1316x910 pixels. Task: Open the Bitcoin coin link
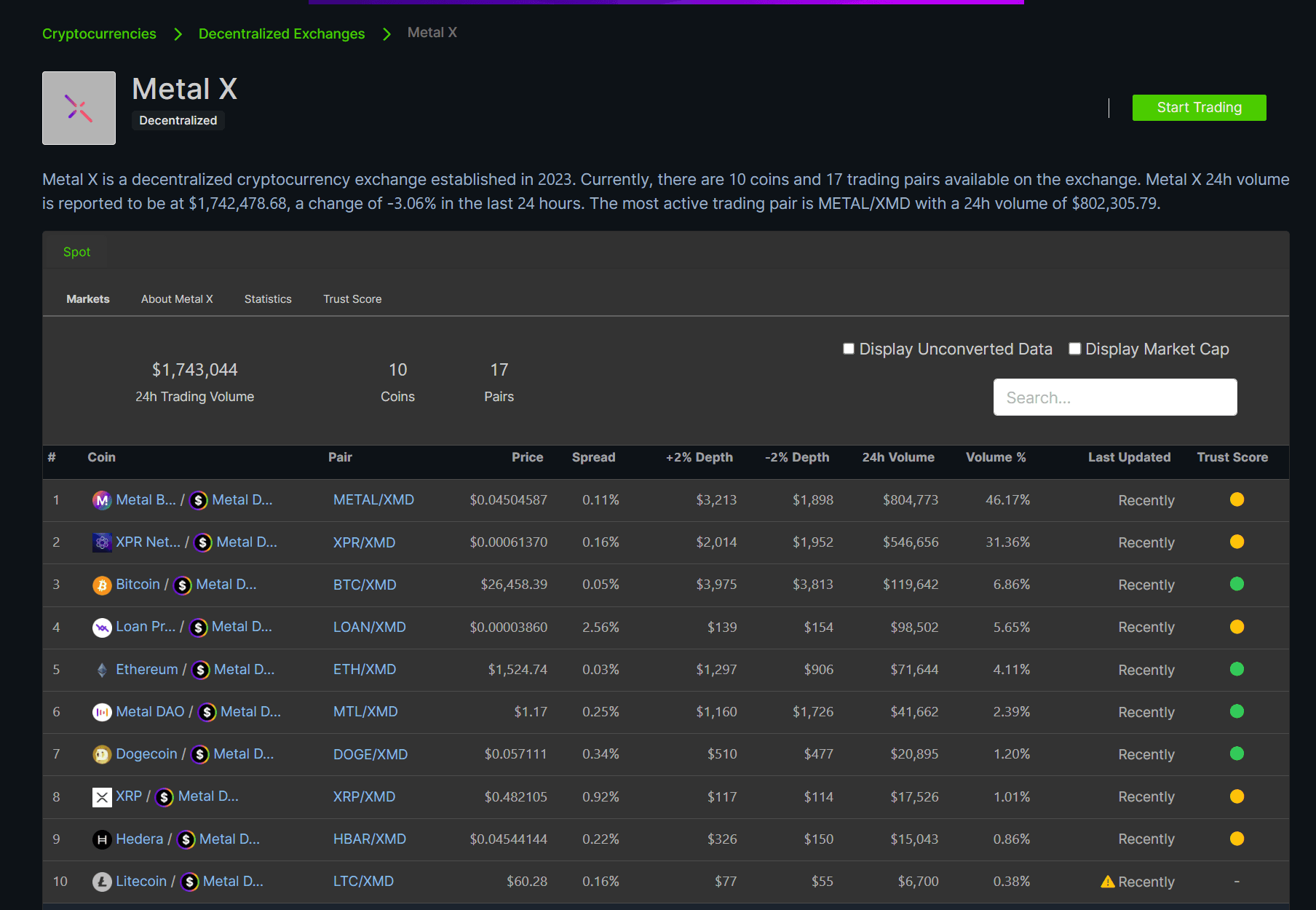pyautogui.click(x=138, y=585)
